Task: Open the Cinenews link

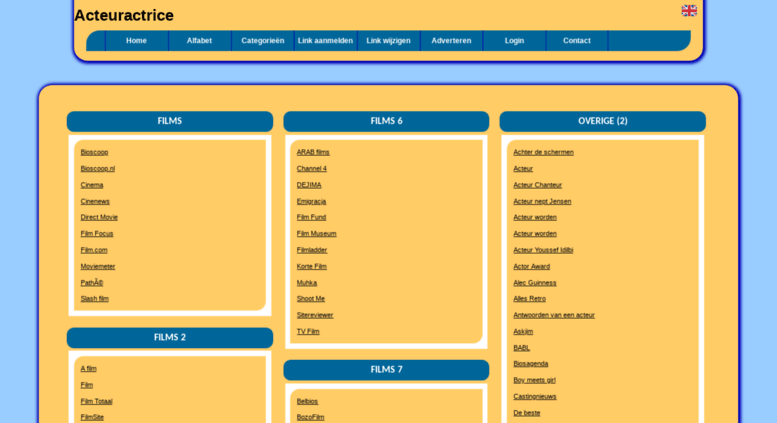Action: click(x=95, y=201)
